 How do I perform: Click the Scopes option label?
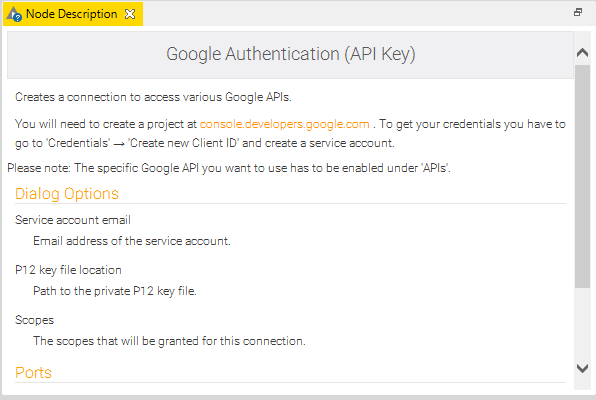point(35,320)
